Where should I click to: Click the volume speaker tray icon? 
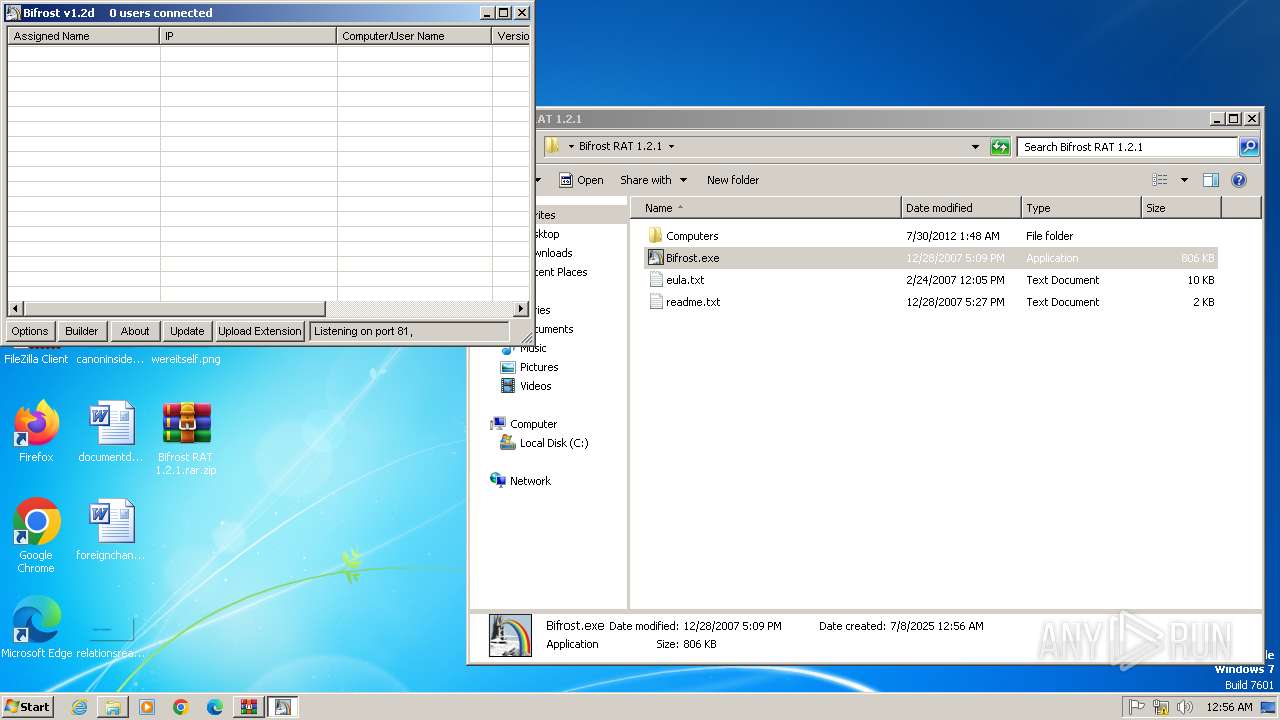pyautogui.click(x=1185, y=707)
